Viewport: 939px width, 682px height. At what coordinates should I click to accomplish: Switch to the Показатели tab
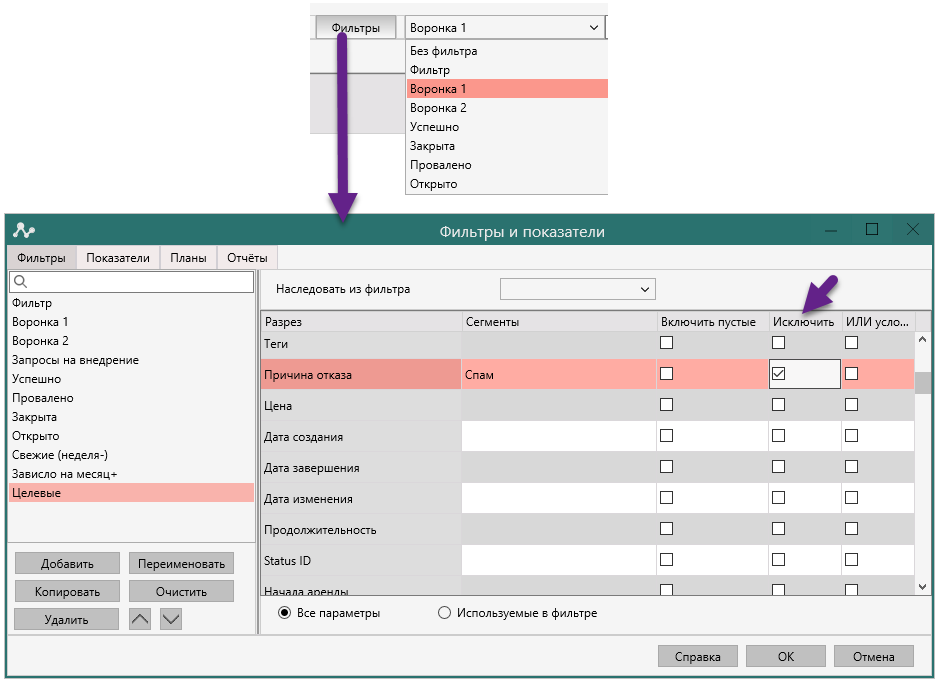click(x=118, y=258)
